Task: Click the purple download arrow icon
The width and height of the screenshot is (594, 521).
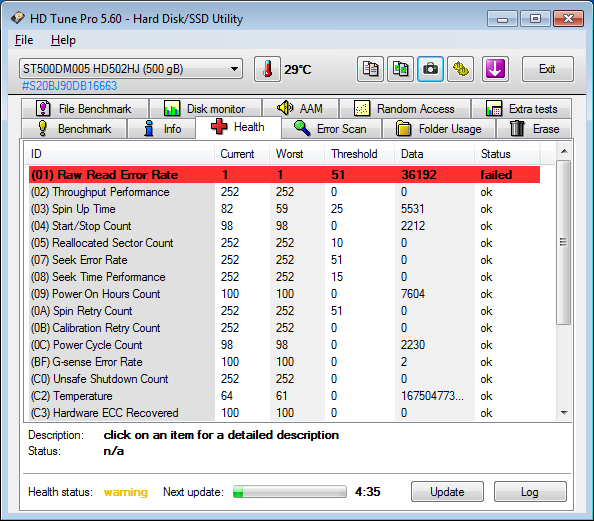Action: click(495, 69)
